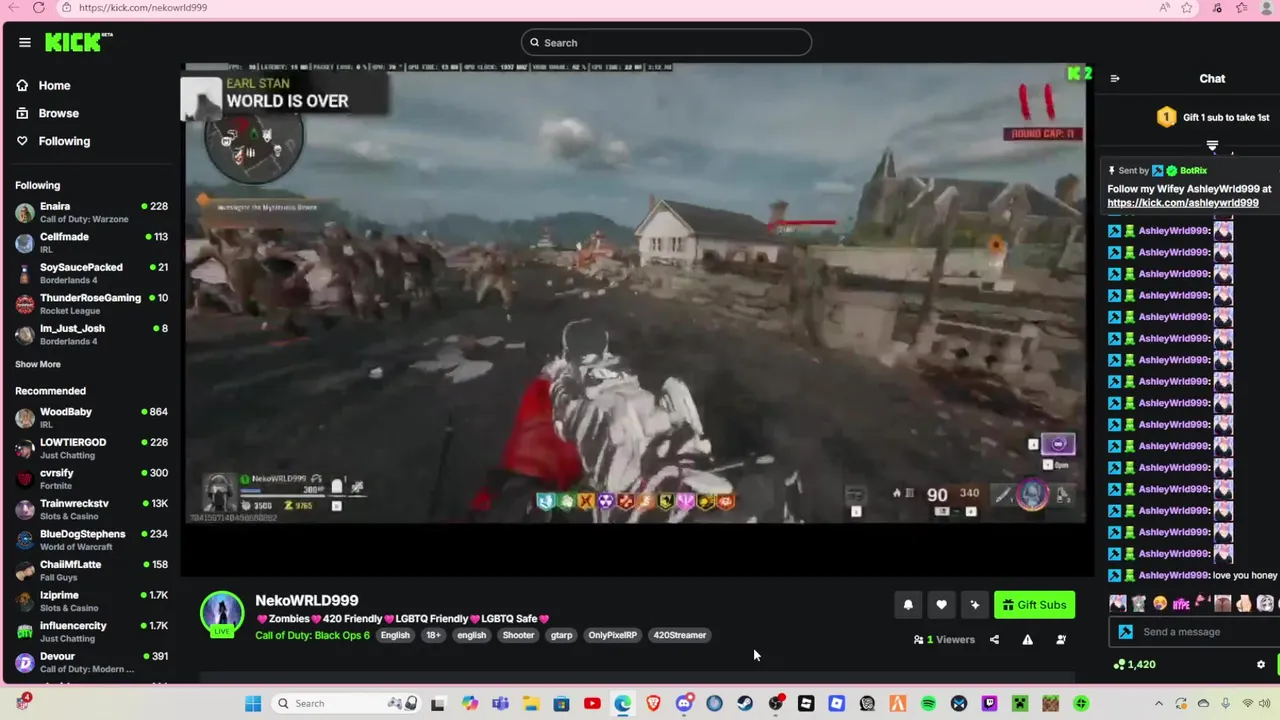Open Enaira's channel in Following list
The width and height of the screenshot is (1280, 720).
pos(91,212)
